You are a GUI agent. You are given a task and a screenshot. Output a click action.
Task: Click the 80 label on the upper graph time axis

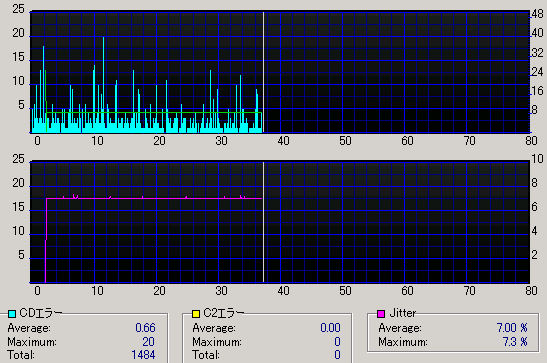coord(531,141)
